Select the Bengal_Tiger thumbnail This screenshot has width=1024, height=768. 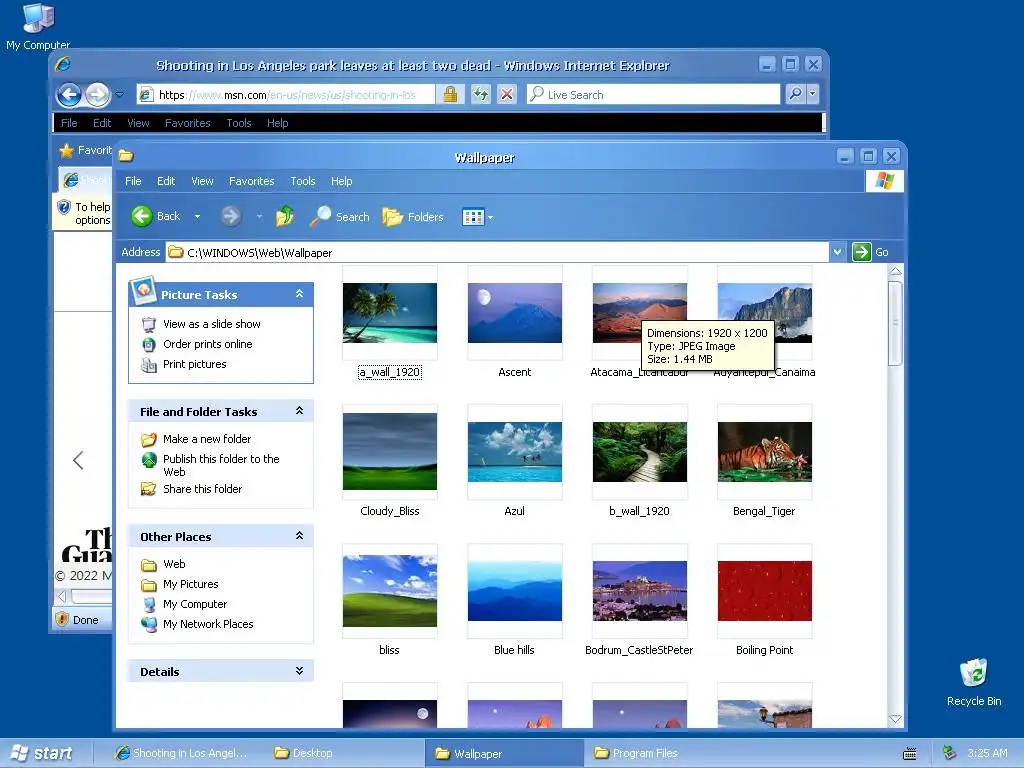click(x=765, y=452)
